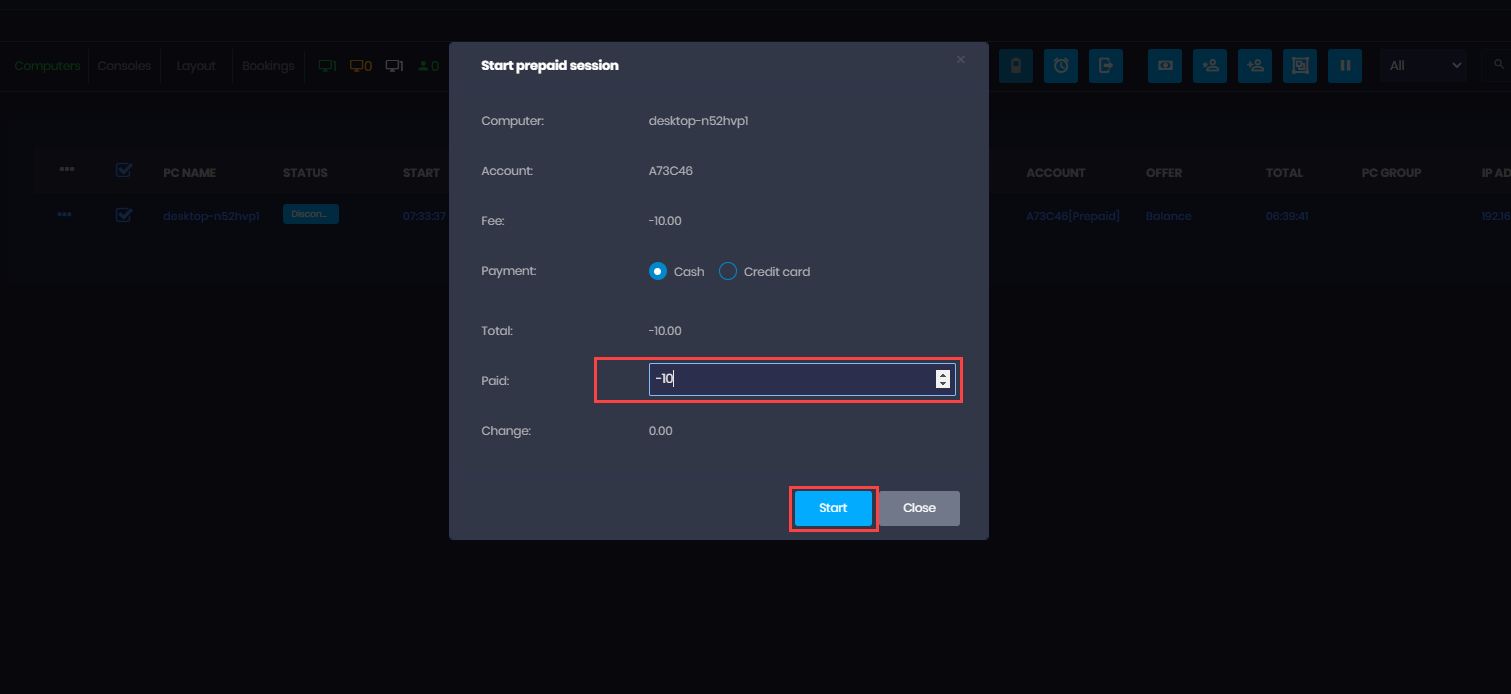Open the desktop-n52hvp1 row options menu
Image resolution: width=1511 pixels, height=694 pixels.
(65, 215)
